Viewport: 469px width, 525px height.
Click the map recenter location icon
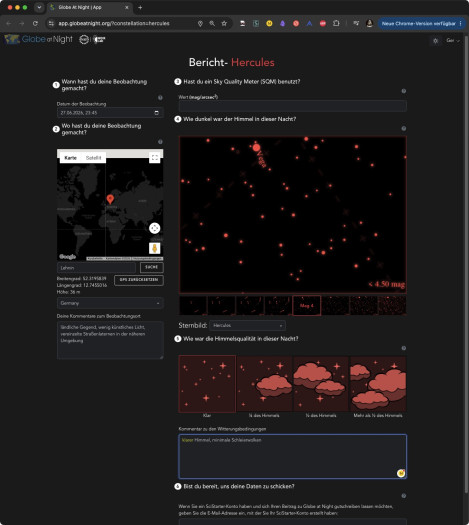click(154, 228)
